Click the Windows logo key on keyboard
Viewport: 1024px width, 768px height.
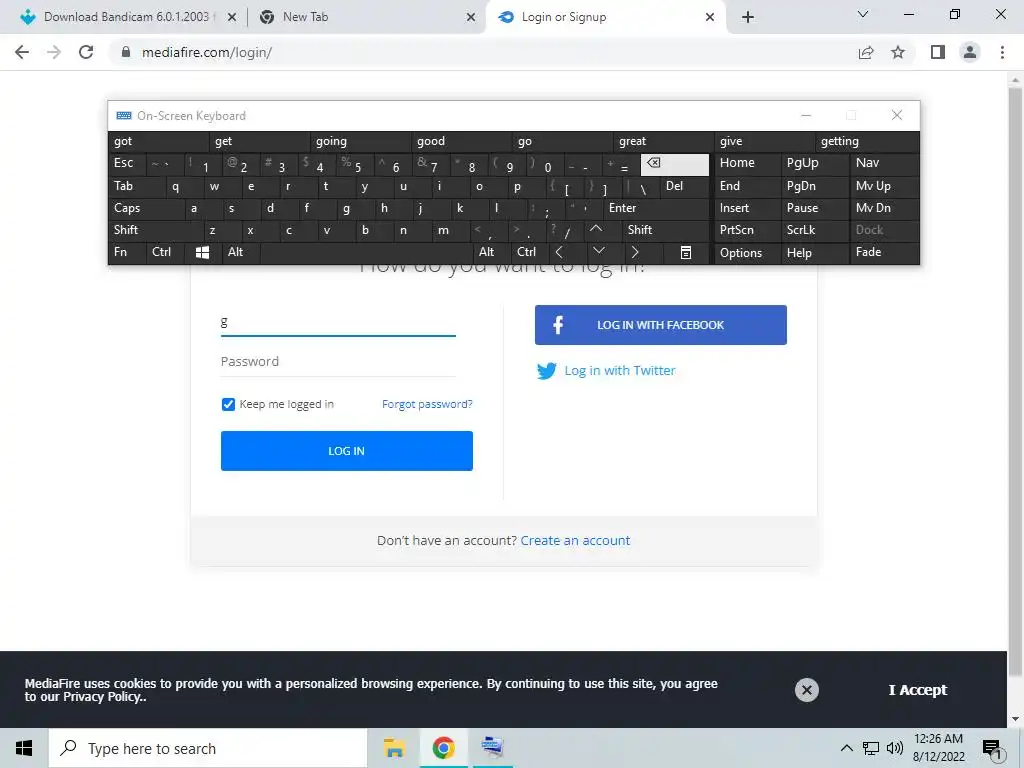(x=202, y=252)
